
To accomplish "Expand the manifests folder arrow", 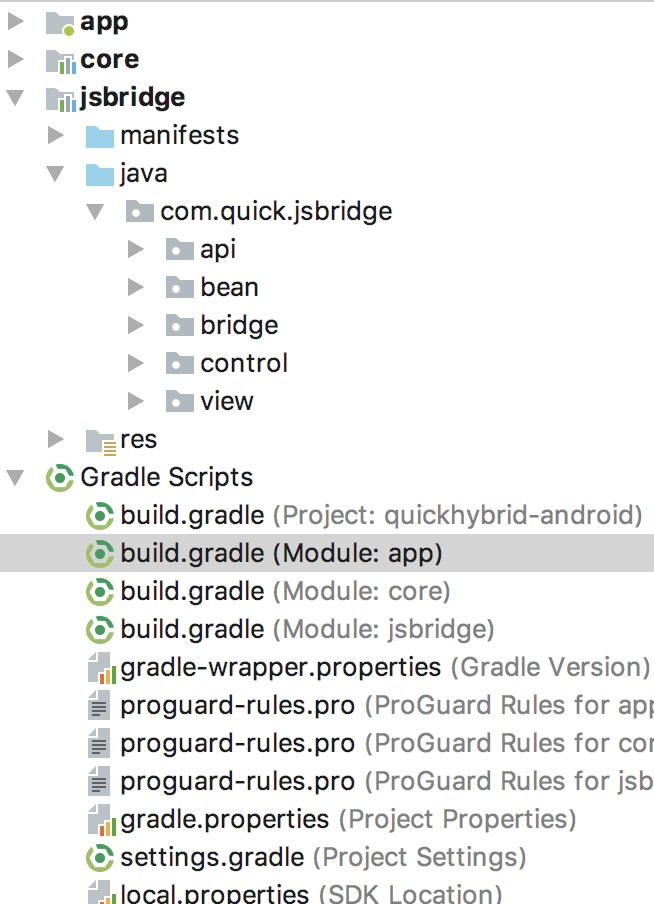I will pyautogui.click(x=56, y=135).
